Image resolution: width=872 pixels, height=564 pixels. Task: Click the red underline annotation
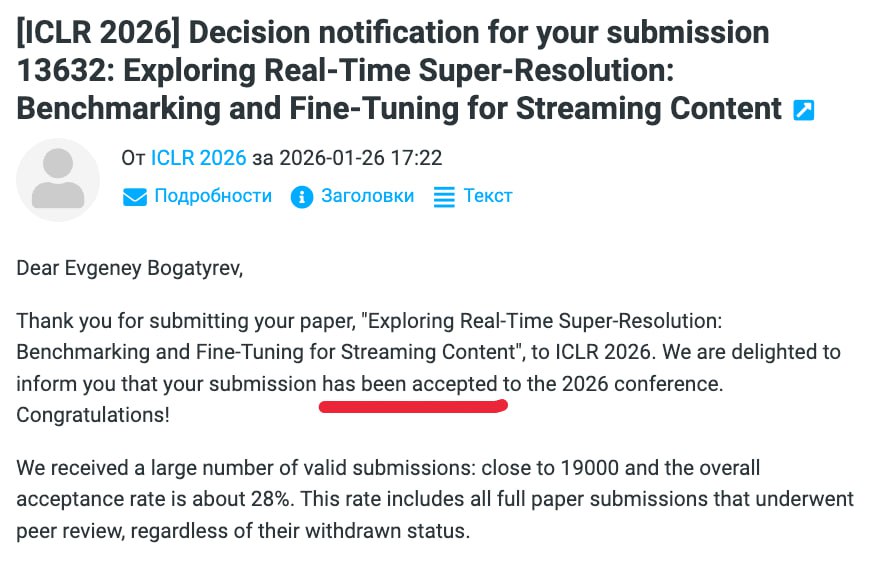point(413,406)
